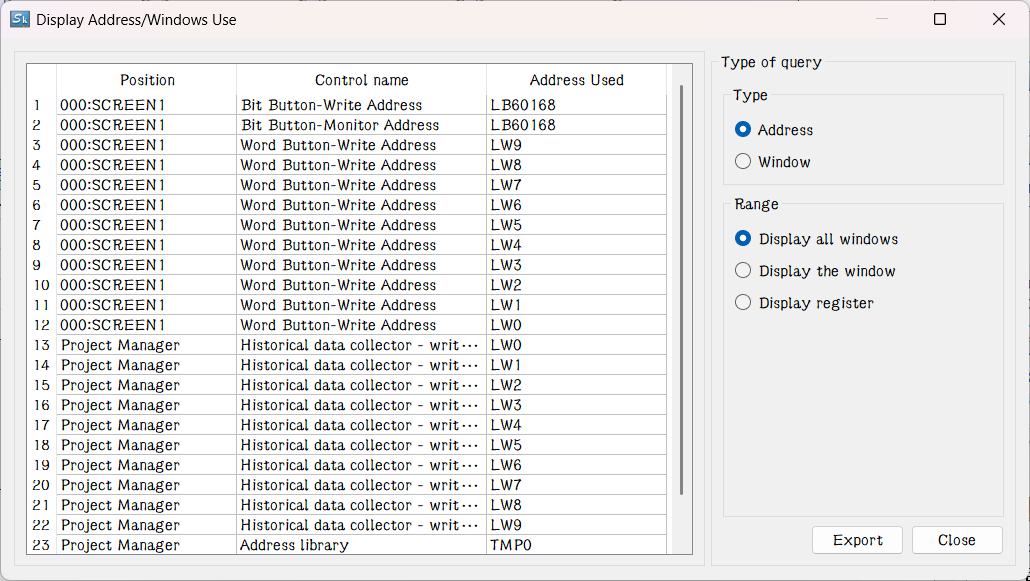This screenshot has width=1030, height=581.
Task: Sort by Position column header
Action: point(147,80)
